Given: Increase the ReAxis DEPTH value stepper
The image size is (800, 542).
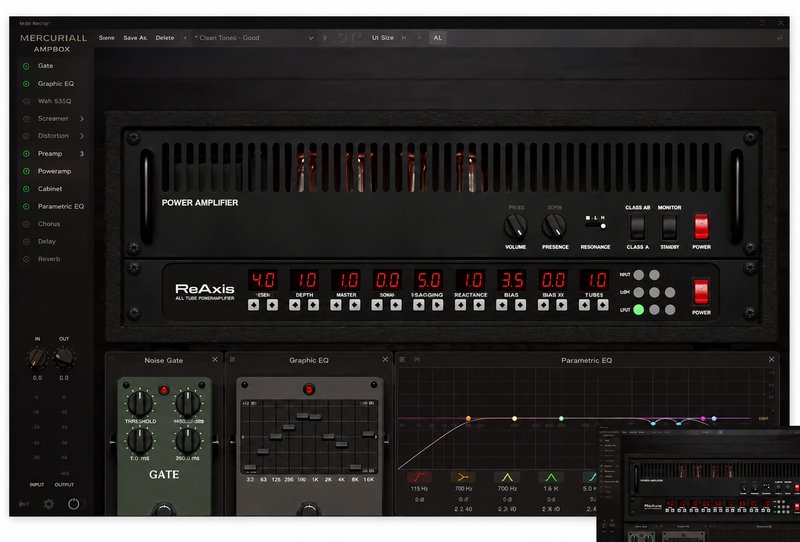Looking at the screenshot, I should (x=313, y=305).
